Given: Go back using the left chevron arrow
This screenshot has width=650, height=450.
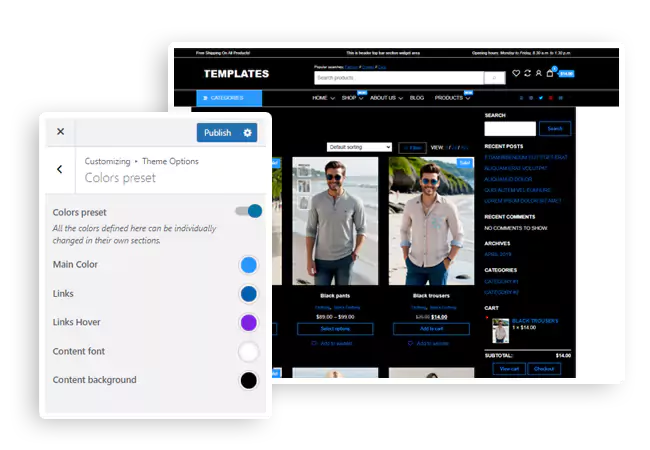Looking at the screenshot, I should tap(60, 169).
